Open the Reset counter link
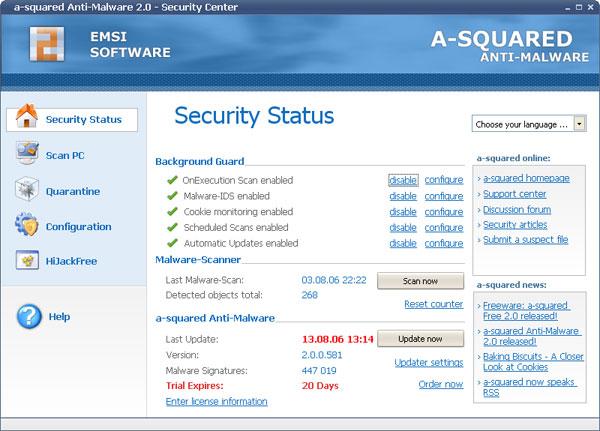This screenshot has width=600, height=431. point(434,304)
